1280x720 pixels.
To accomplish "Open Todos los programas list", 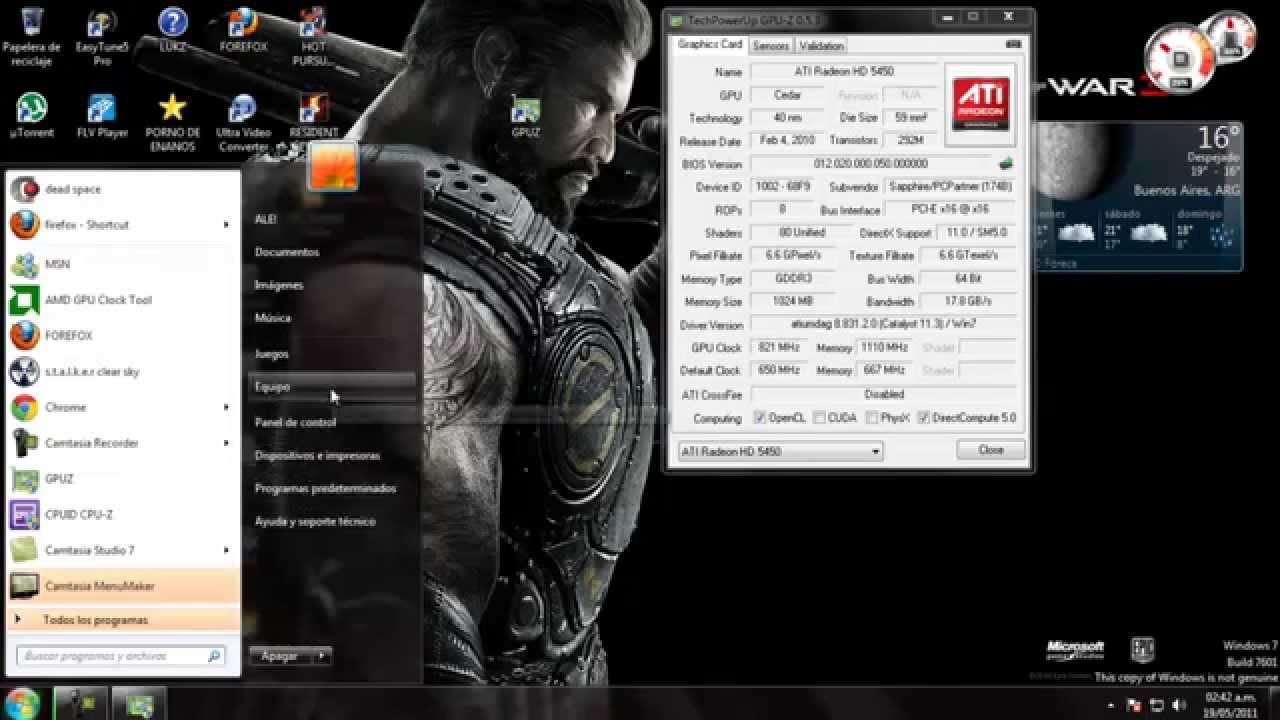I will (123, 620).
